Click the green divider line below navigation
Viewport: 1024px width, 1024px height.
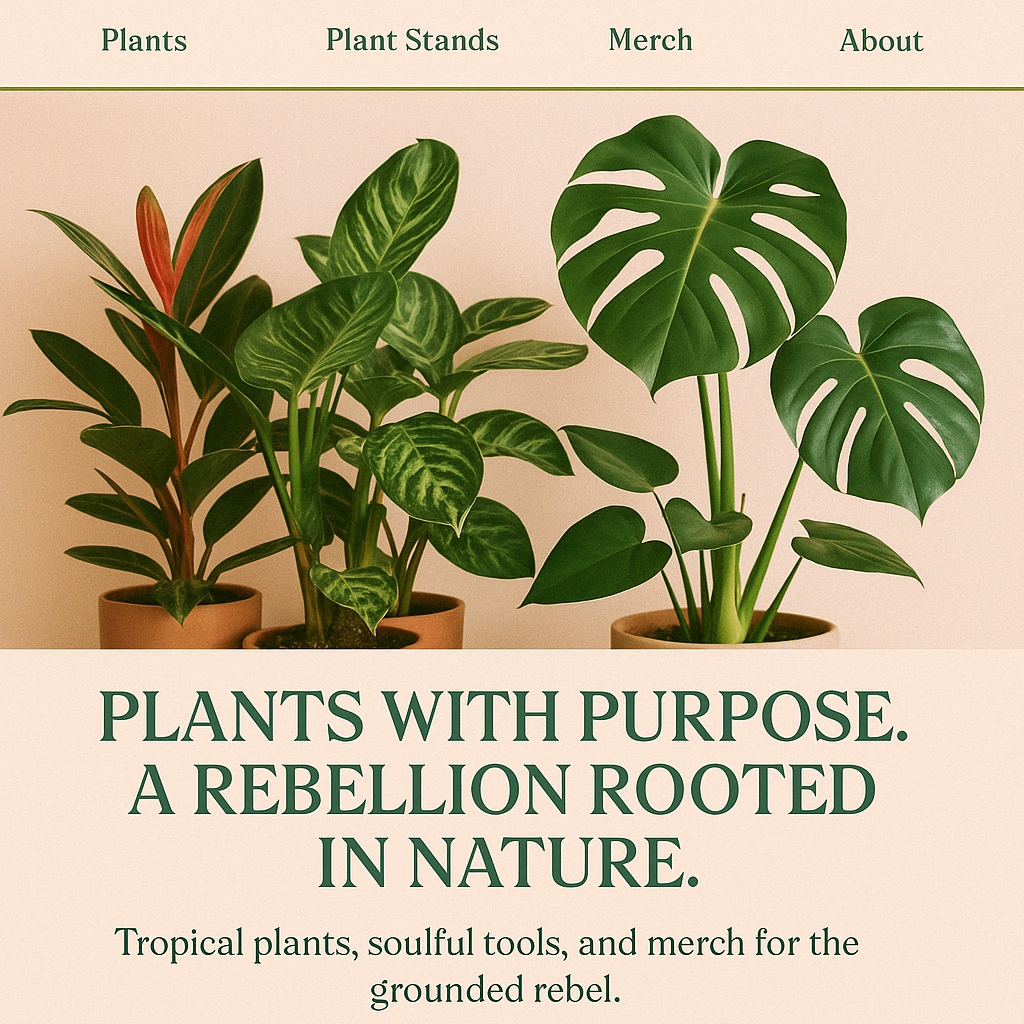click(x=512, y=88)
